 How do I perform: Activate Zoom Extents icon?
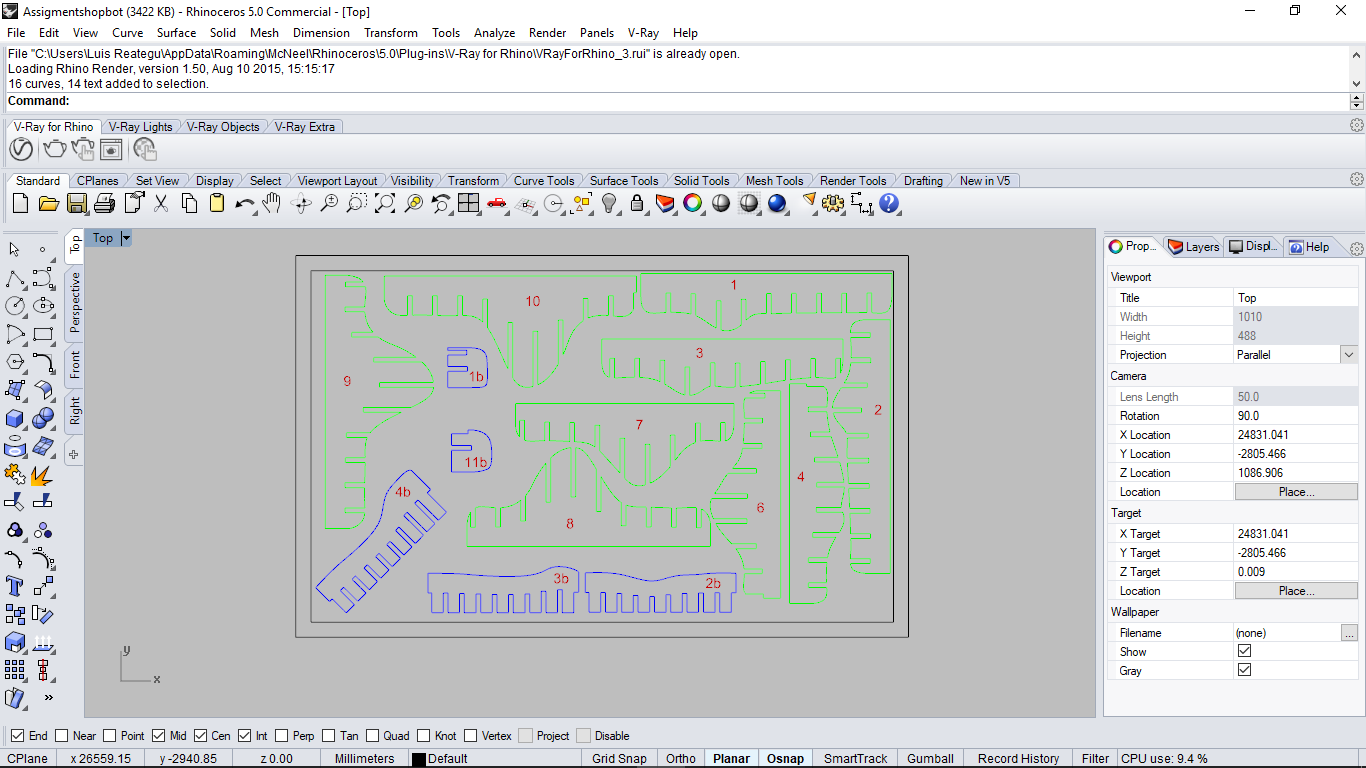385,204
